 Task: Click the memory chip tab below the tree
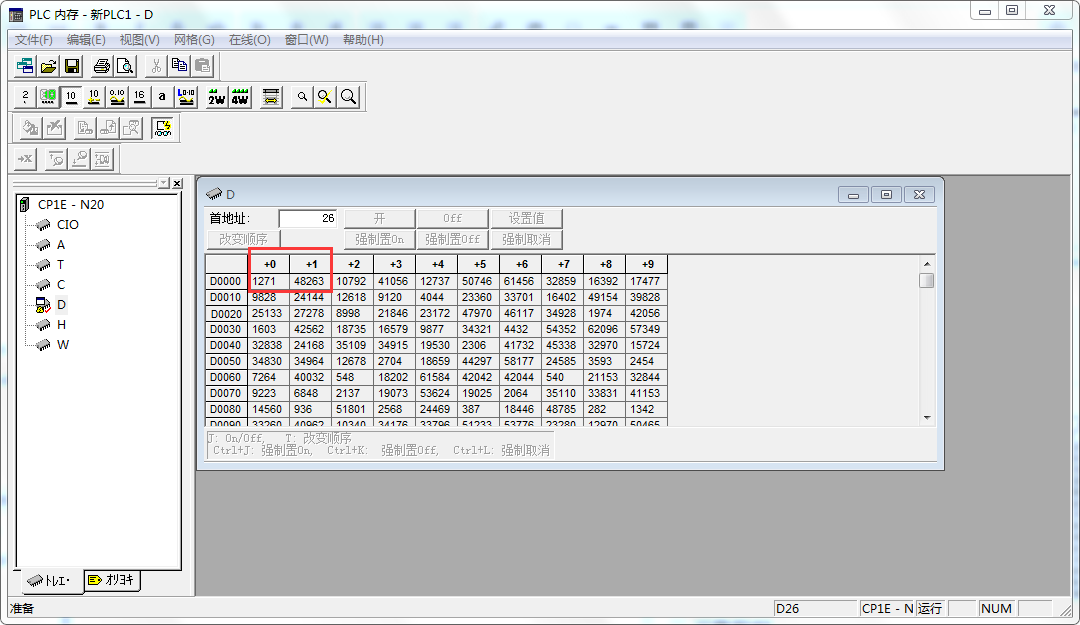tap(50, 581)
